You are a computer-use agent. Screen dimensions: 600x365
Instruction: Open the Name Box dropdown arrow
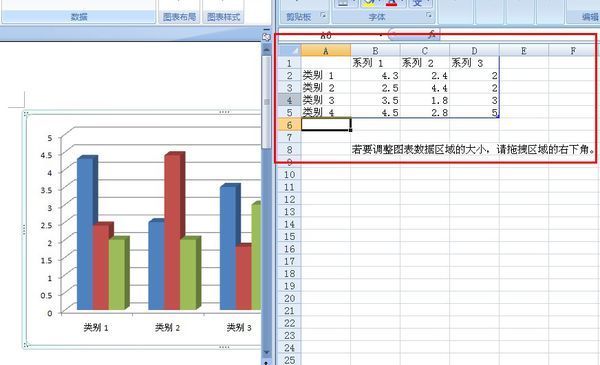tap(381, 35)
